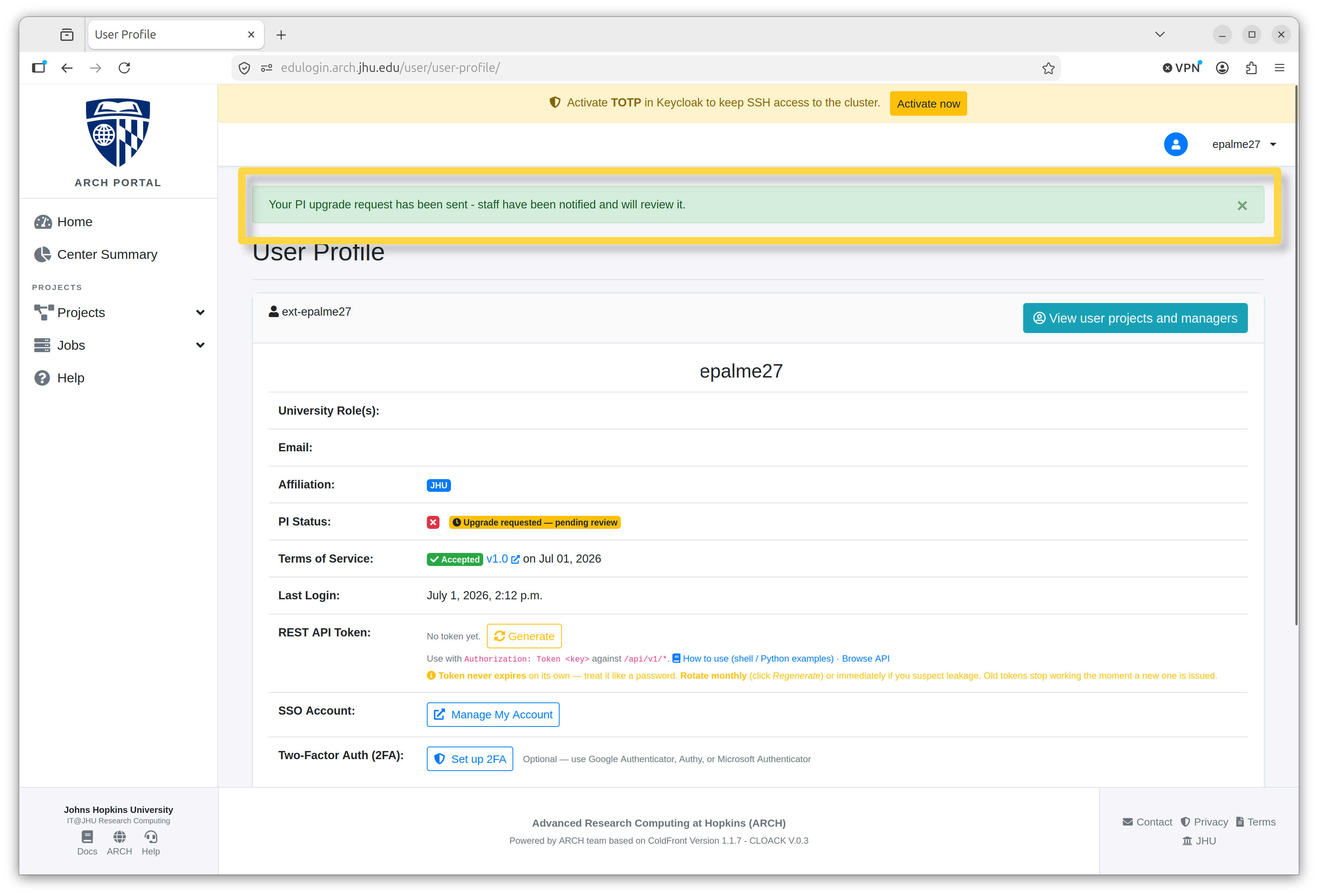1318x896 pixels.
Task: Click the red X PI status icon
Action: (433, 522)
